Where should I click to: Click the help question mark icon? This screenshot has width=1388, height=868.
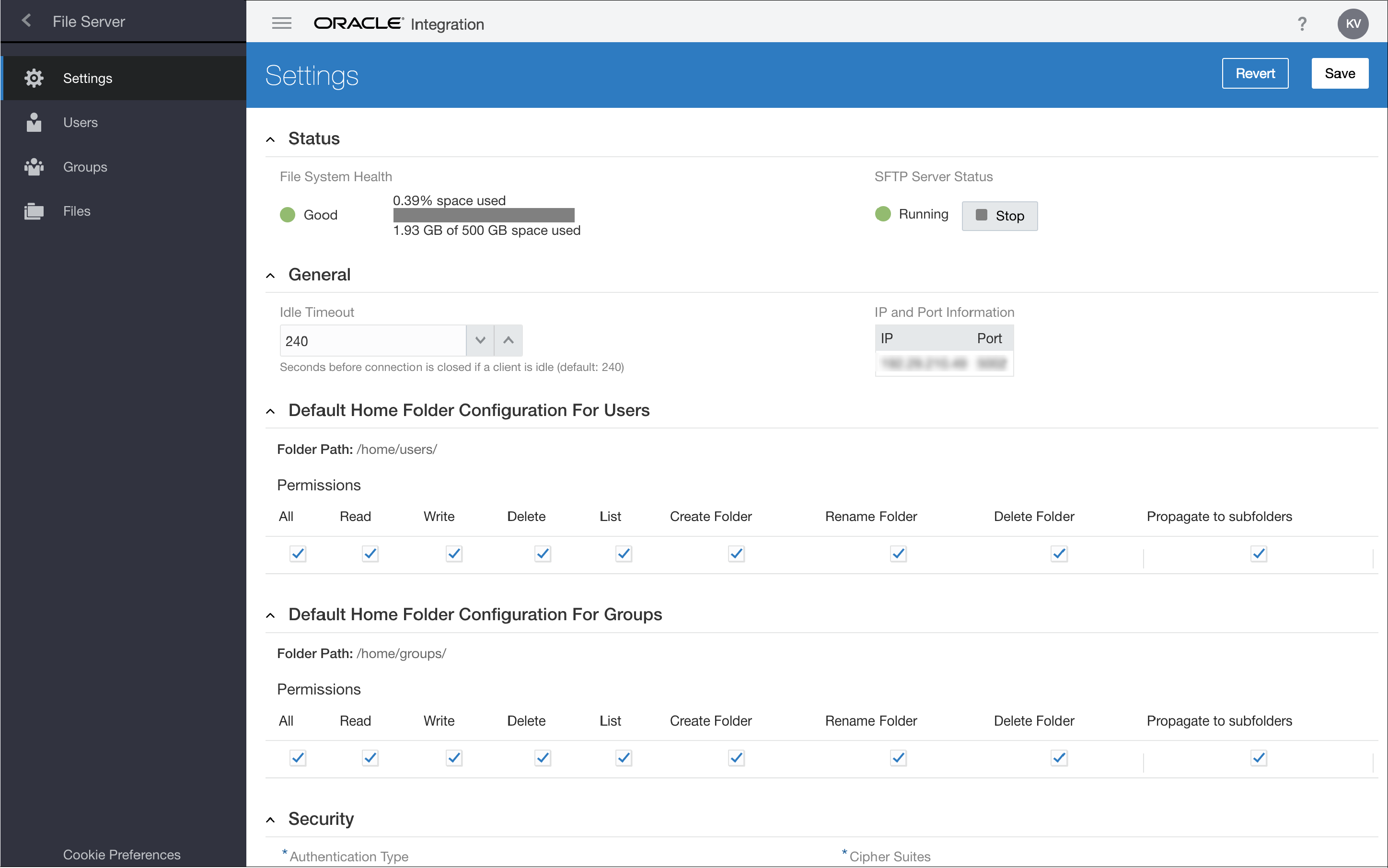tap(1302, 23)
